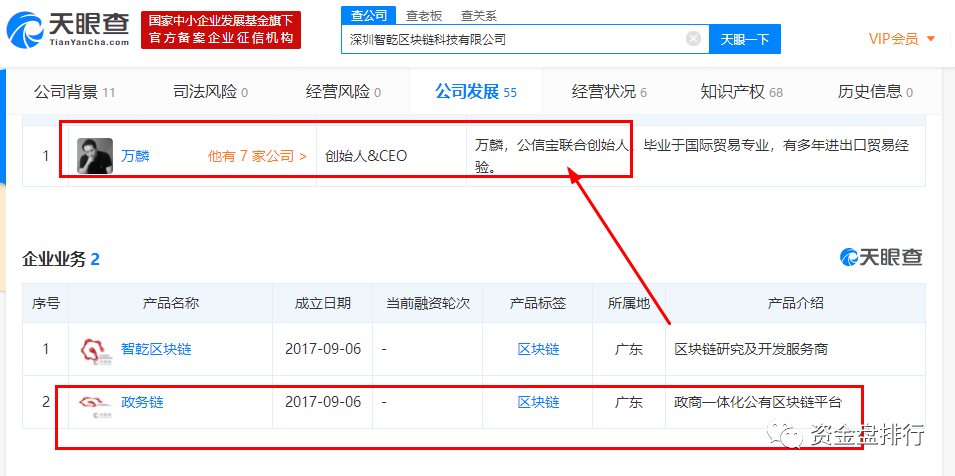This screenshot has height=476, width=955.
Task: Open the 智乾区块链 product link
Action: [156, 349]
